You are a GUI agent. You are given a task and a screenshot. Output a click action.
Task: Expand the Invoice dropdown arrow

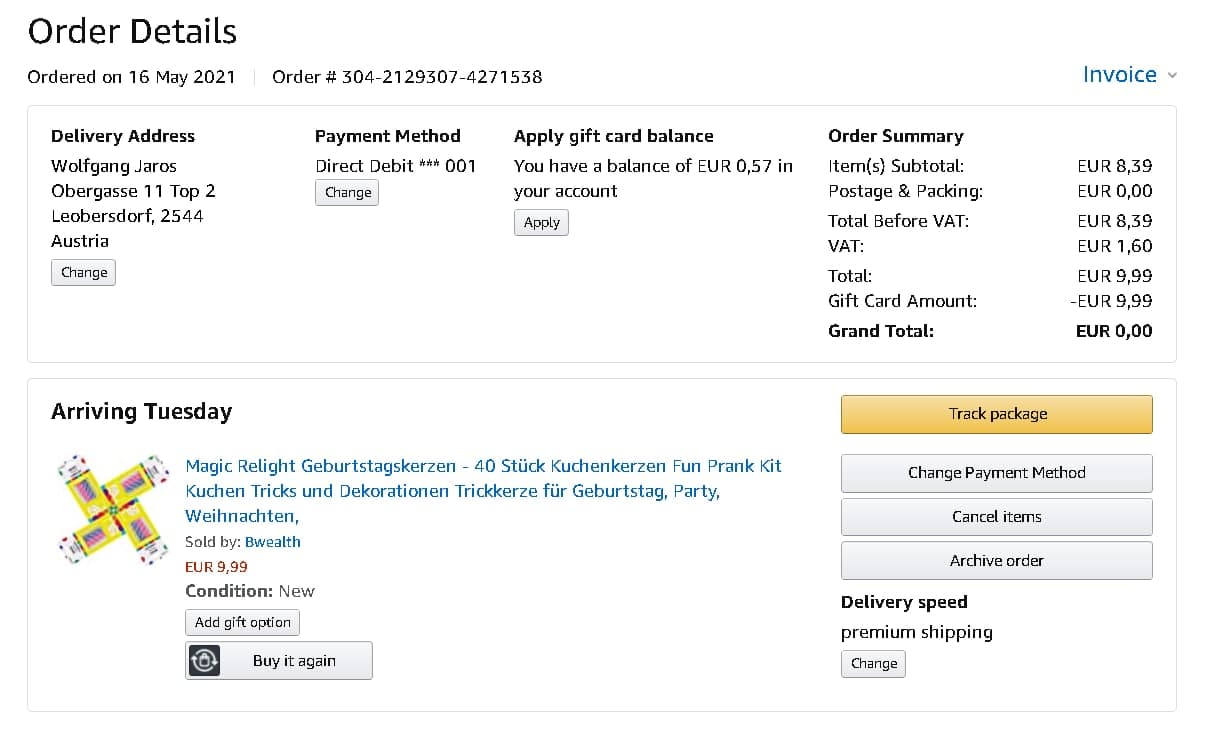point(1172,76)
